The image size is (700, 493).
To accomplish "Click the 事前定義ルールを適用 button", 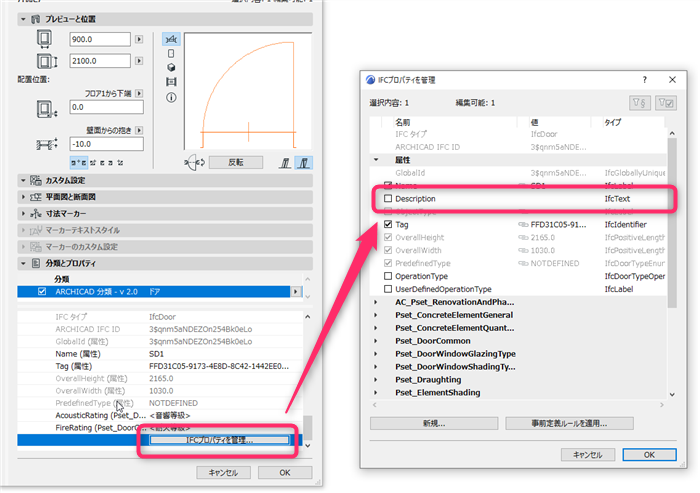I will (x=569, y=423).
